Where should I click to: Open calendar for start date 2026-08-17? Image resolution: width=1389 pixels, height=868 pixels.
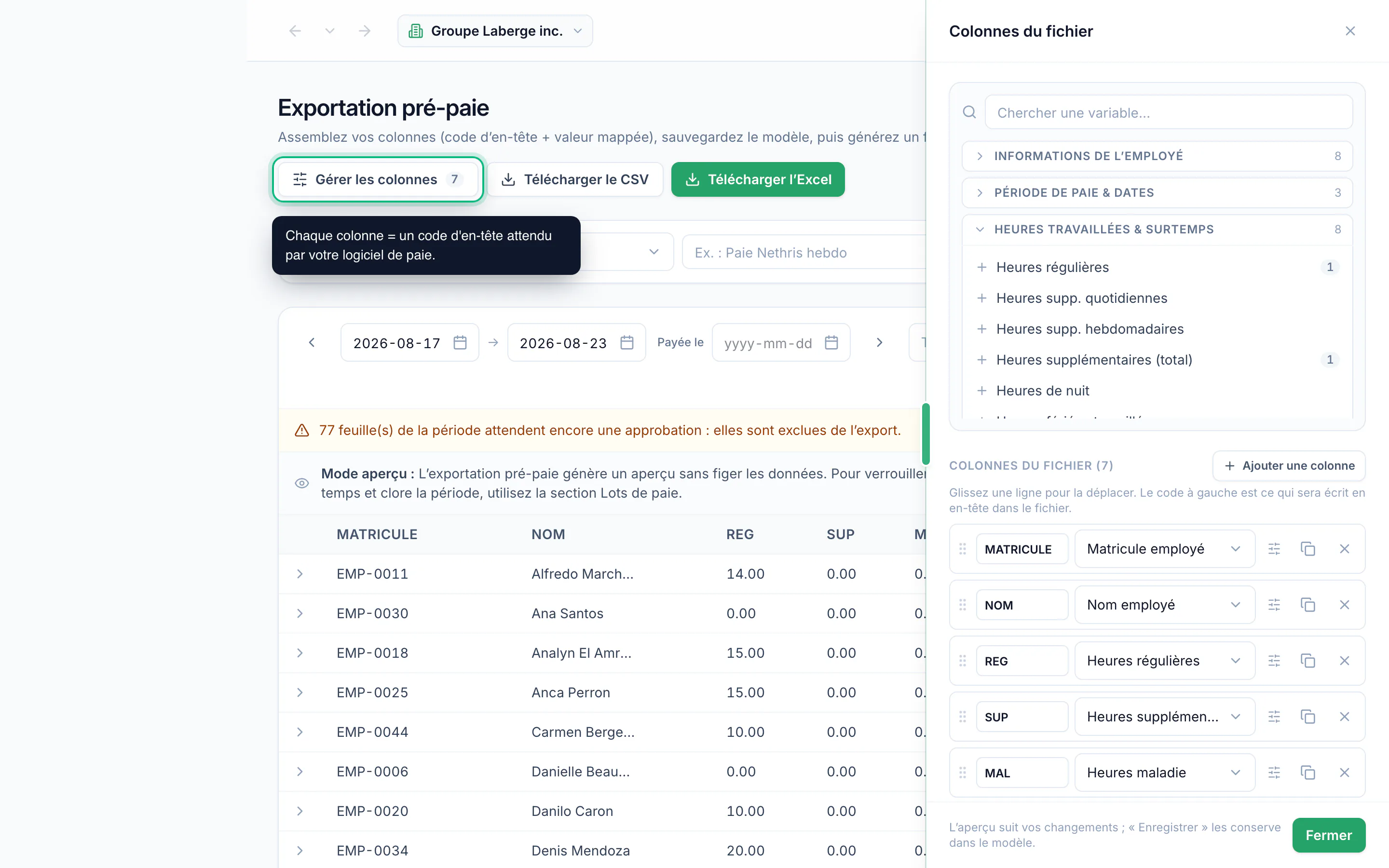click(x=460, y=343)
